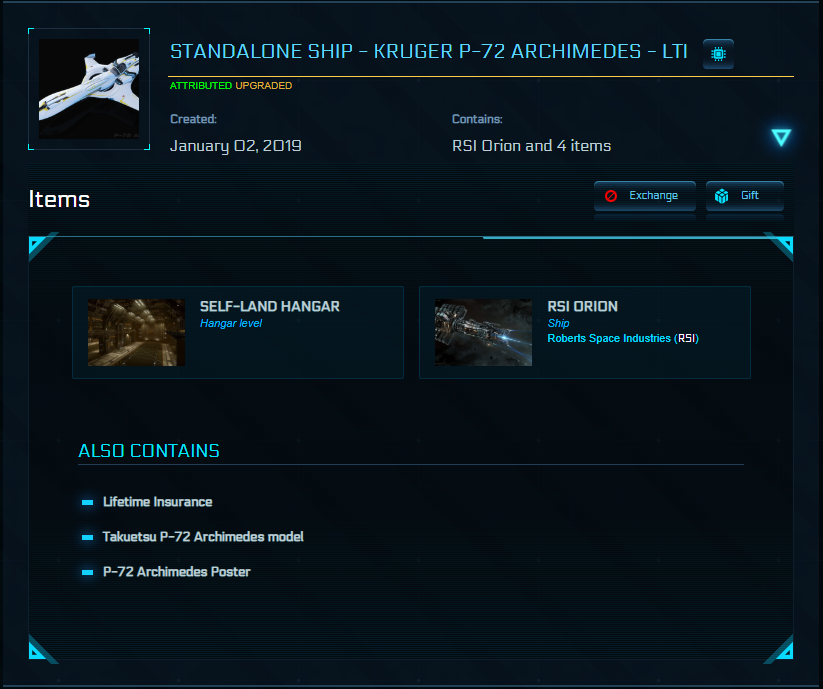
Task: Click the orange UPGRADED status label
Action: 264,86
